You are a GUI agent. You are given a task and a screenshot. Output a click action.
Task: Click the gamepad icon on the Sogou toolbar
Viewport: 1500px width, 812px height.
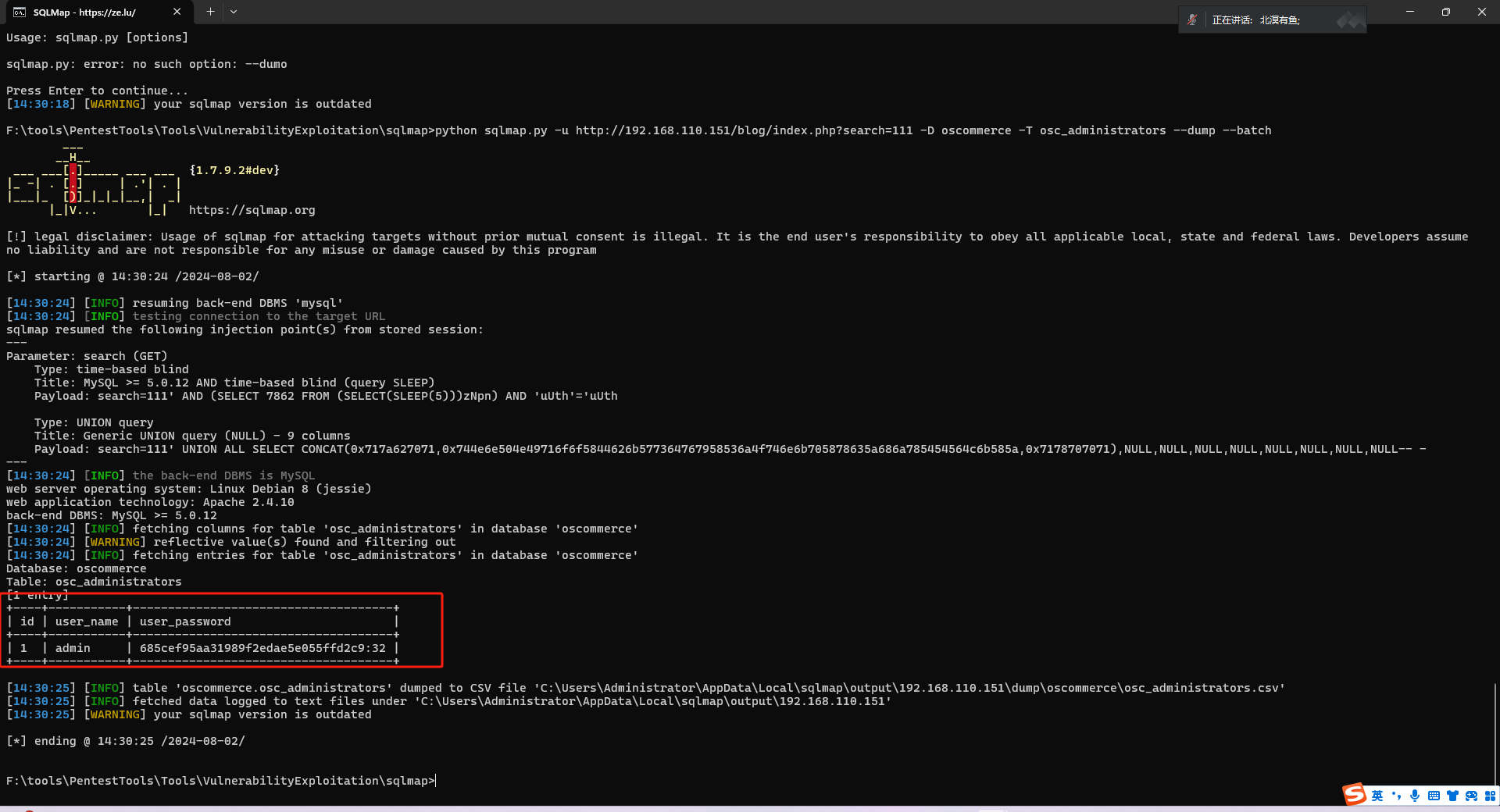1472,796
